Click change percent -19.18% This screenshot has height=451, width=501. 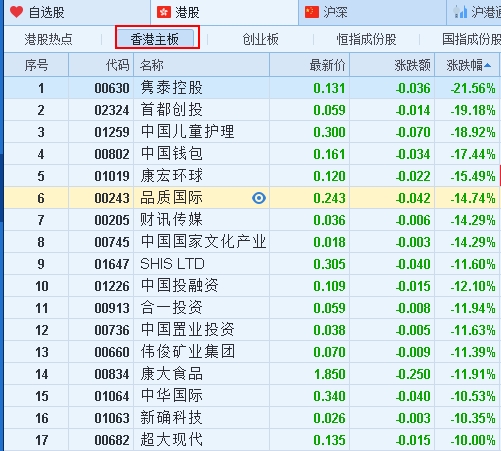tap(473, 110)
